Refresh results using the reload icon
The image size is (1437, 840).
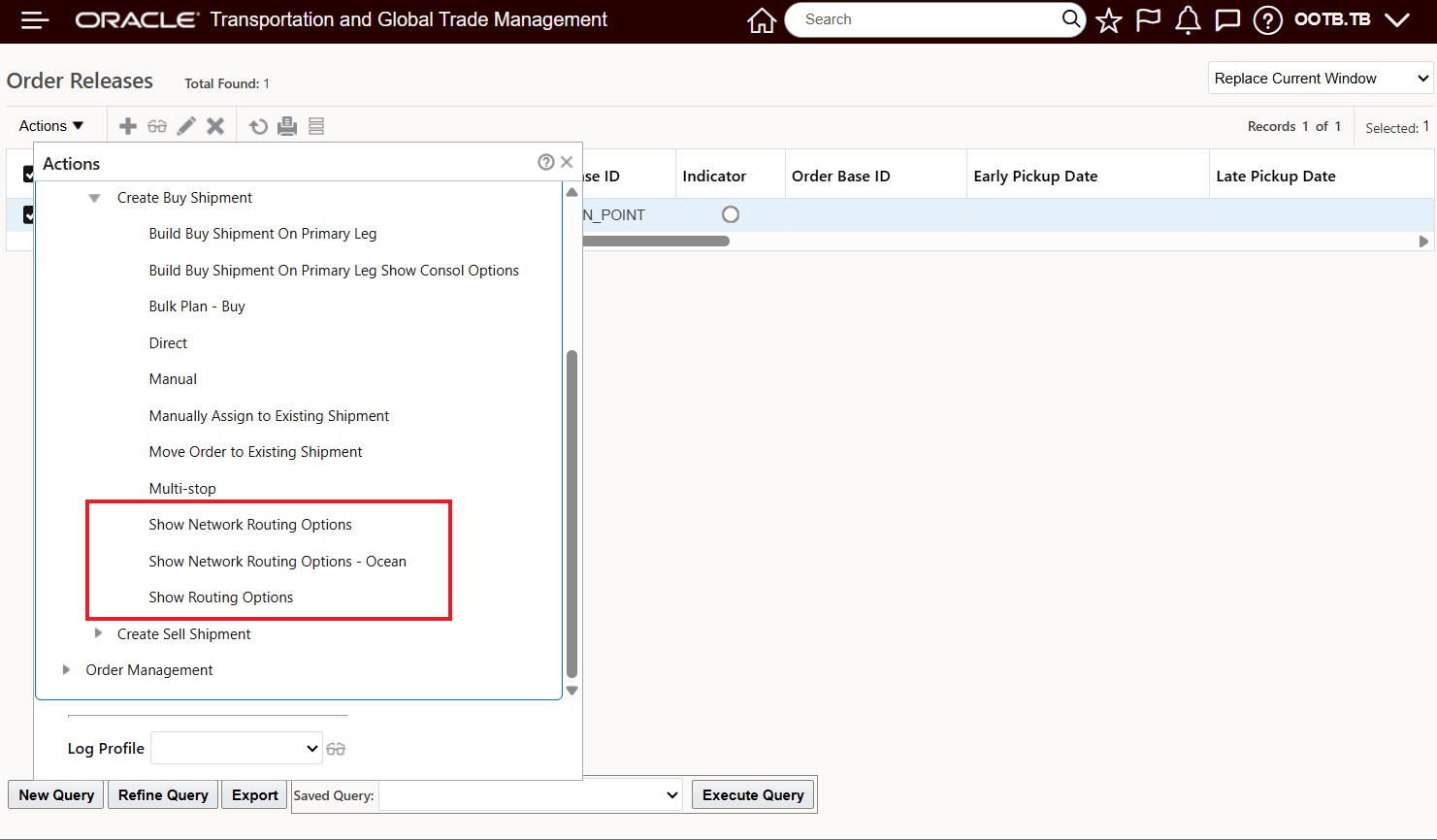[x=258, y=125]
